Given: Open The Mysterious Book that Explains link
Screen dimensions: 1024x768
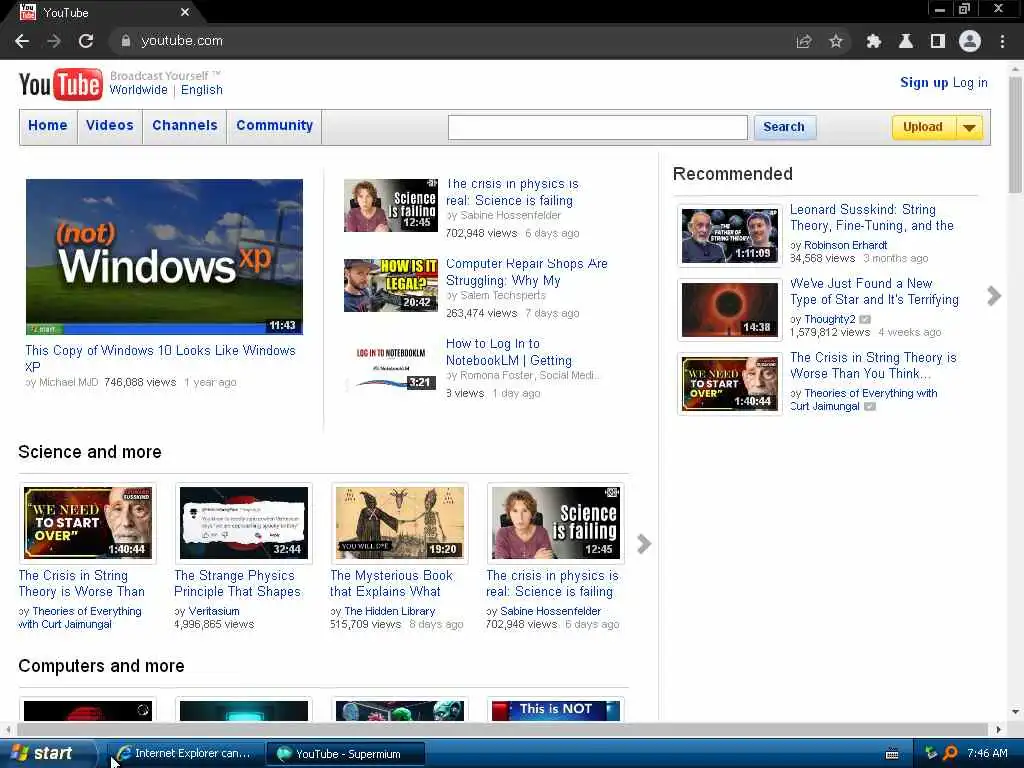Looking at the screenshot, I should [391, 583].
